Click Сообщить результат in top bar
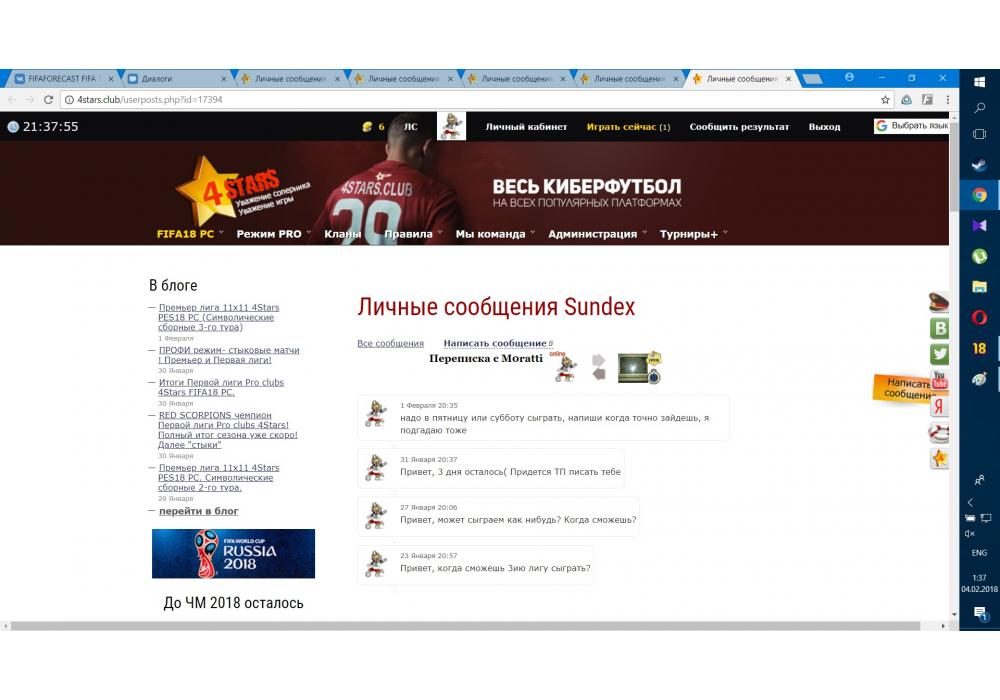Viewport: 1000px width, 700px height. 739,127
